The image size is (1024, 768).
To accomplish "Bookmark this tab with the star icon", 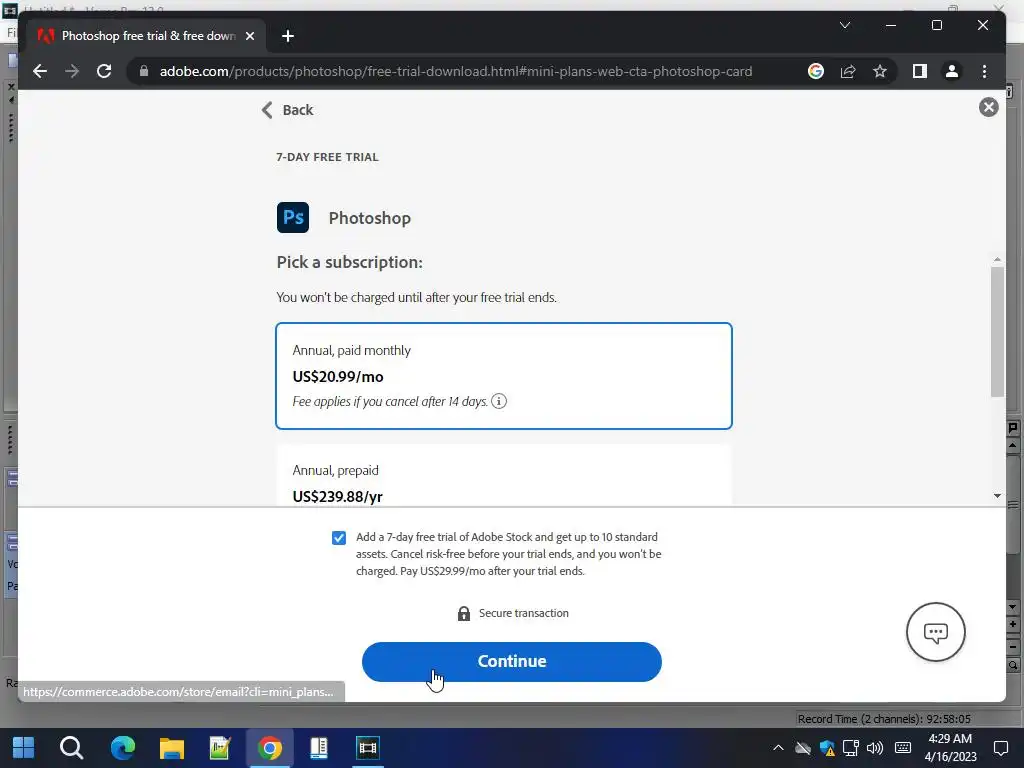I will 880,71.
